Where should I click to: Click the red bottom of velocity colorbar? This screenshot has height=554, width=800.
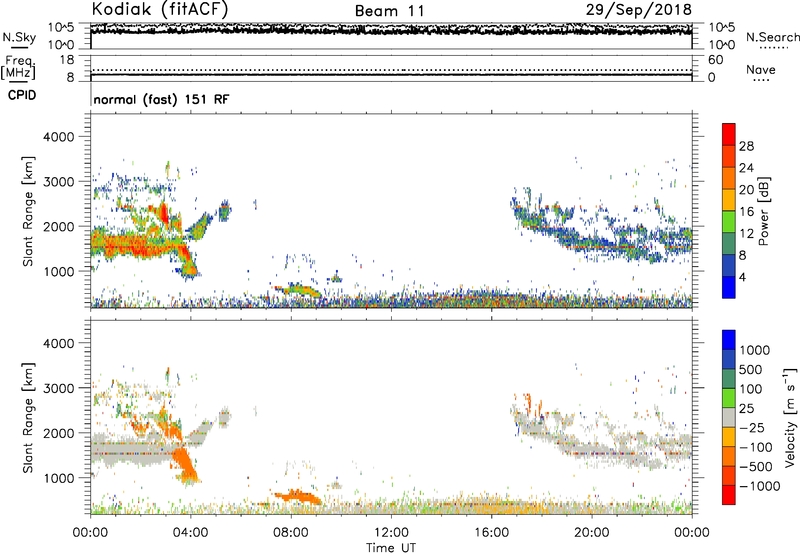pos(729,495)
